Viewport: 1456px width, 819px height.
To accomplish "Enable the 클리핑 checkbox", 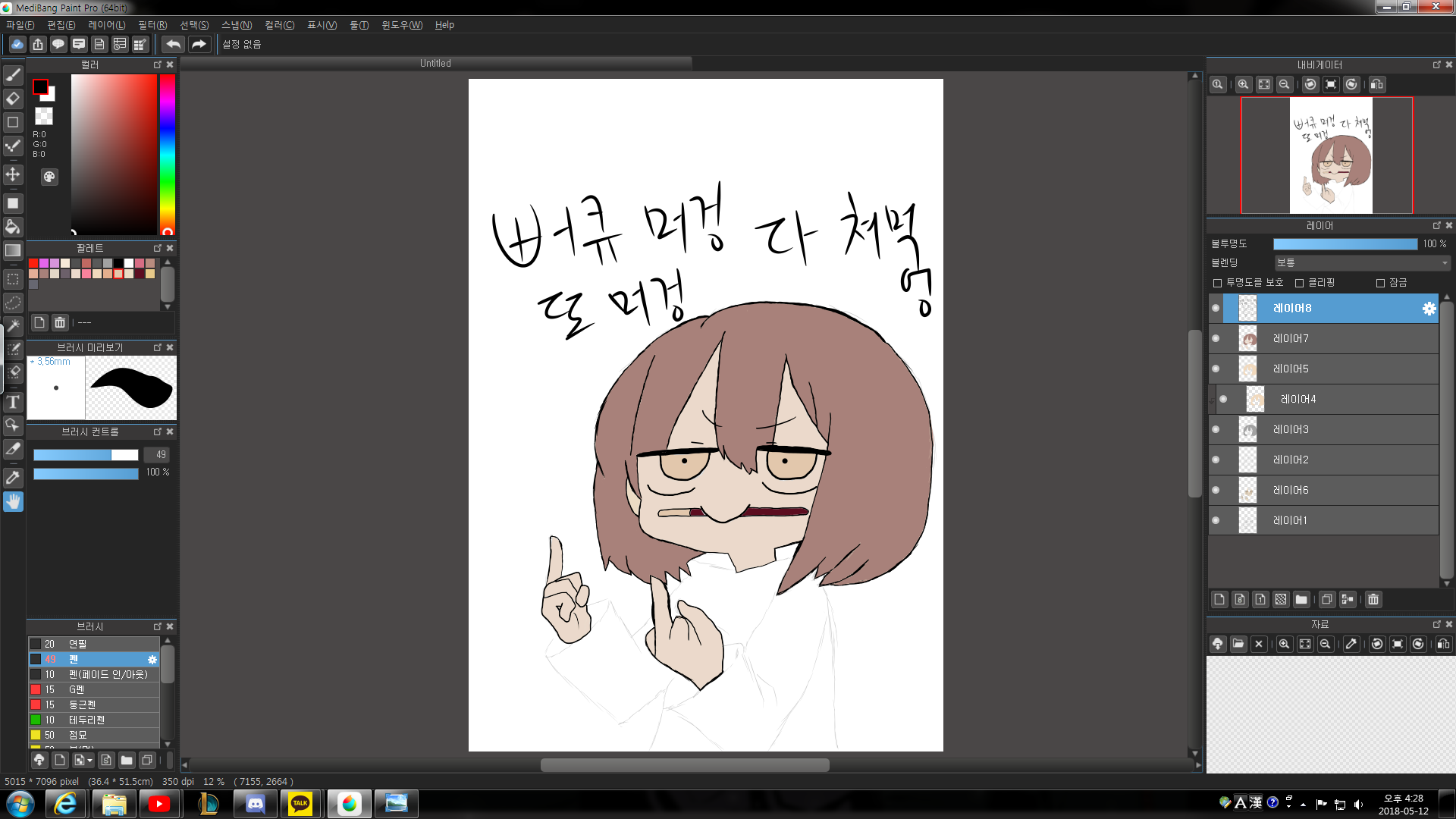I will [x=1300, y=283].
